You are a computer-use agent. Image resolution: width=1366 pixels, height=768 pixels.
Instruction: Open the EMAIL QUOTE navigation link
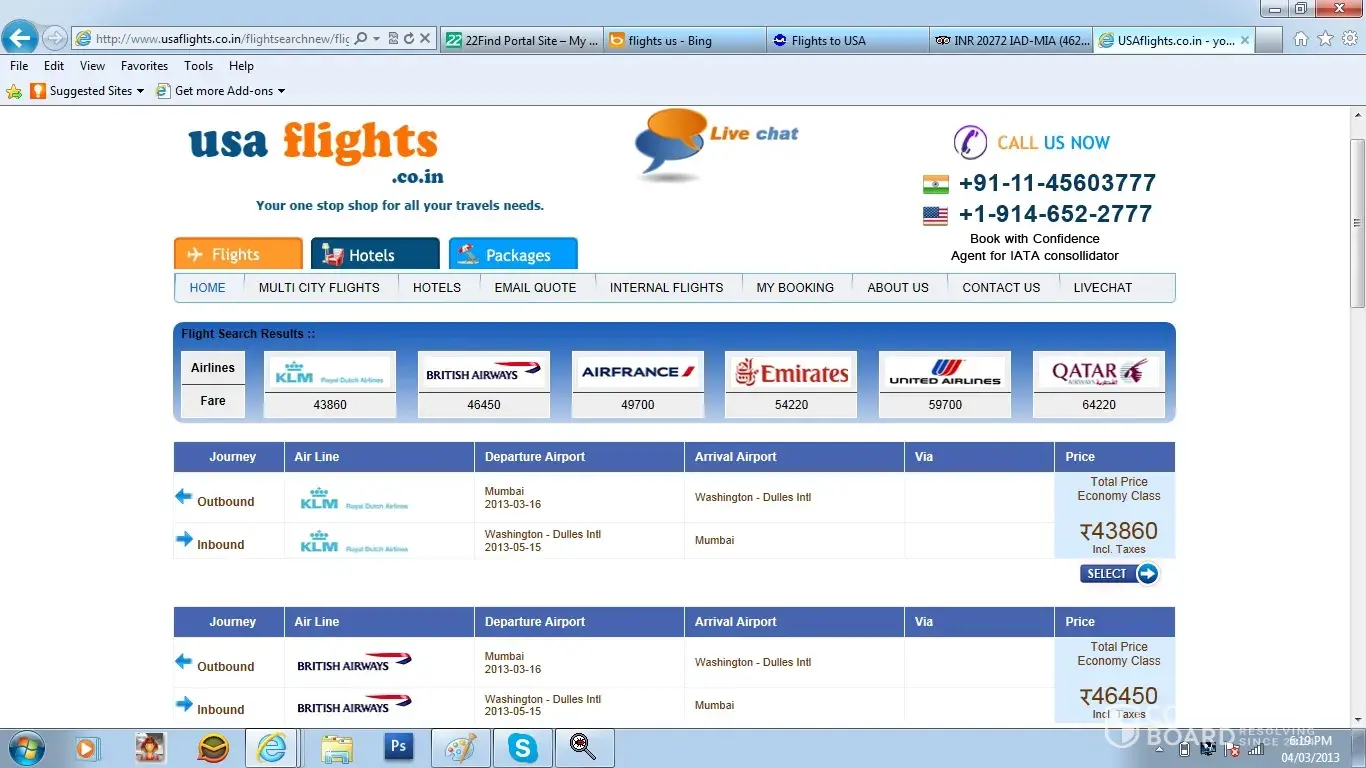pyautogui.click(x=535, y=287)
